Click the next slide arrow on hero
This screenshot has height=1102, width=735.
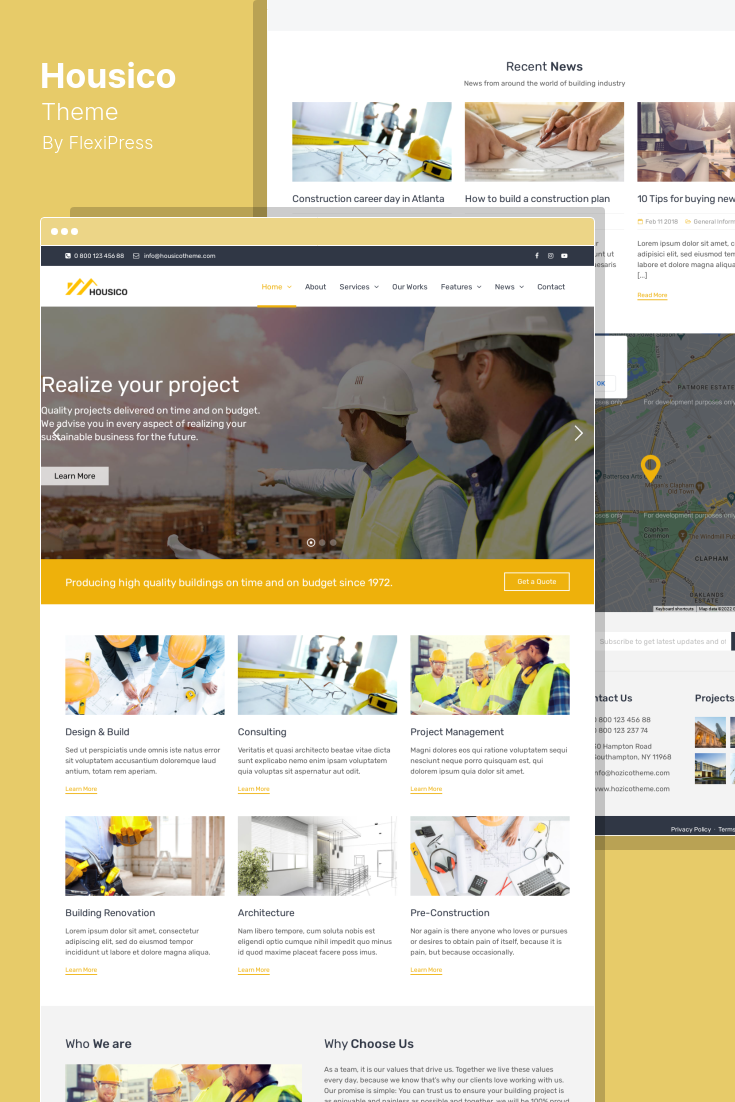coord(578,433)
